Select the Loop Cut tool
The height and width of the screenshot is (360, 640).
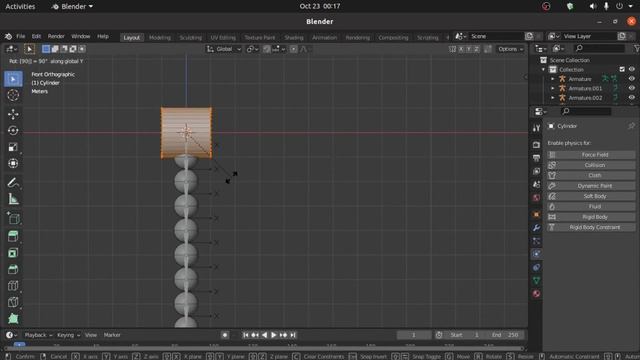(13, 286)
